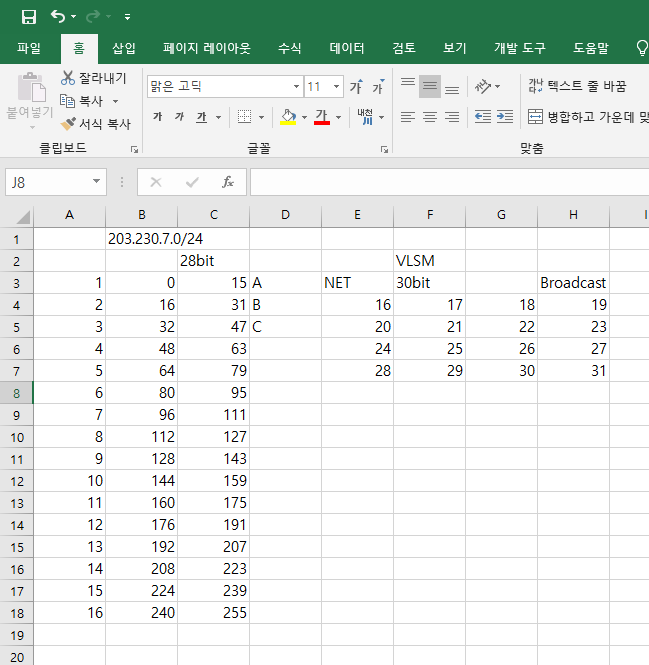The image size is (649, 665).
Task: Switch to the 페이지 레이아웃 tab
Action: point(207,48)
